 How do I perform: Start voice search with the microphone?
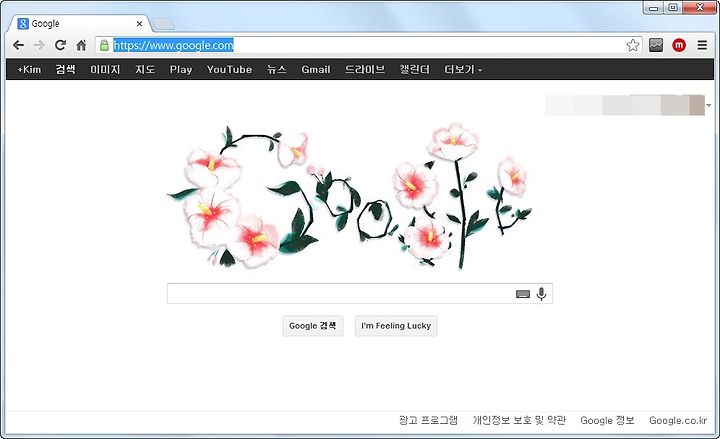point(541,293)
